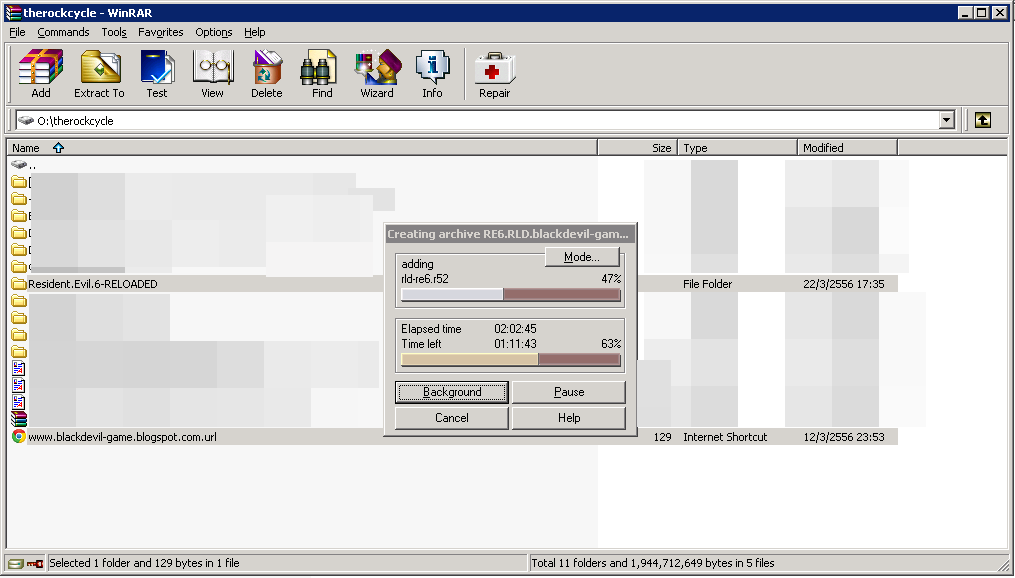Click the Delete toolbar icon
Screen dimensions: 1015x578
(x=267, y=74)
